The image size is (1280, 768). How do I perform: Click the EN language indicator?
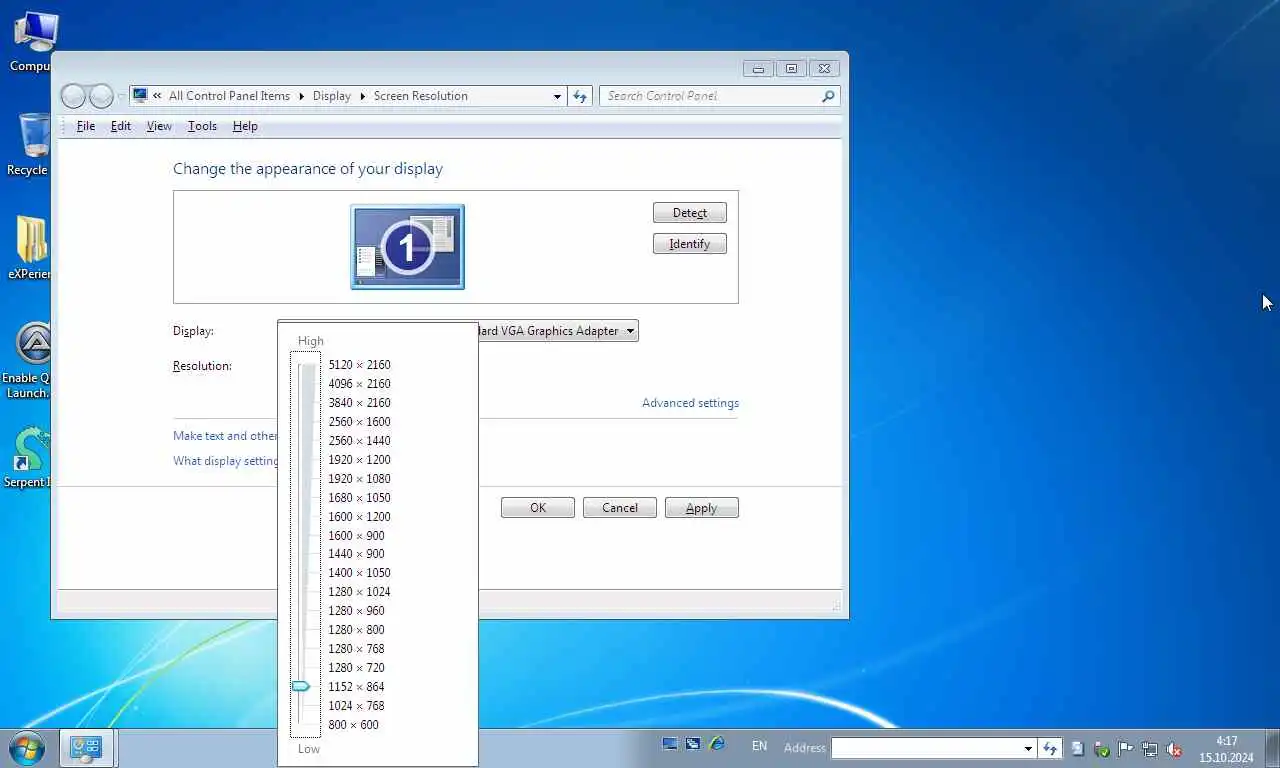click(x=759, y=746)
